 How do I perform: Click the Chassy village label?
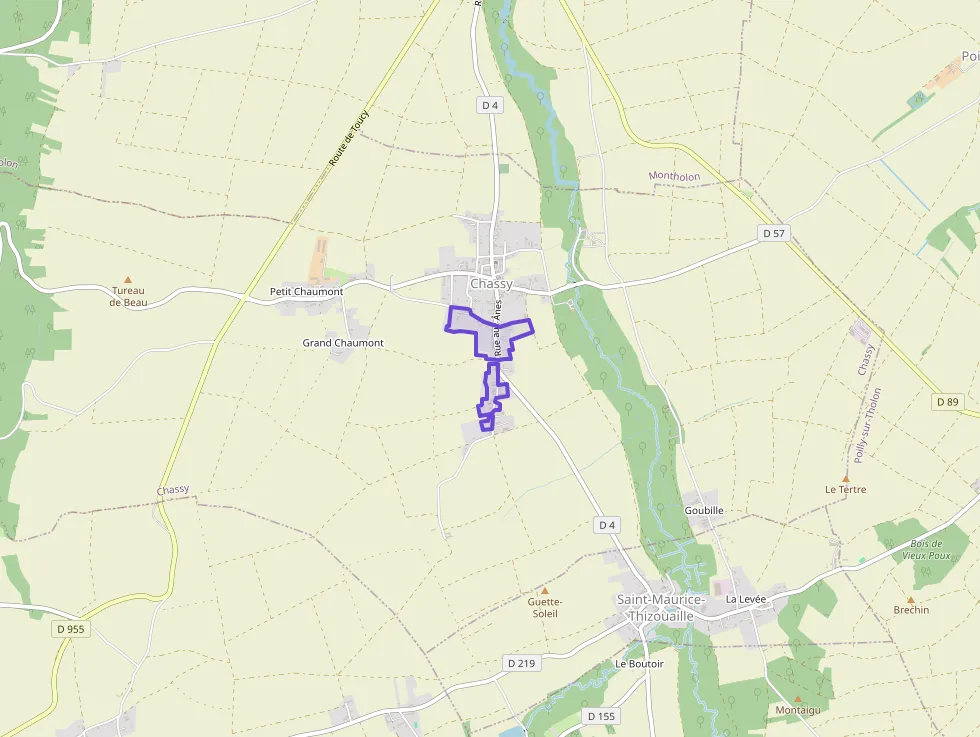[491, 284]
